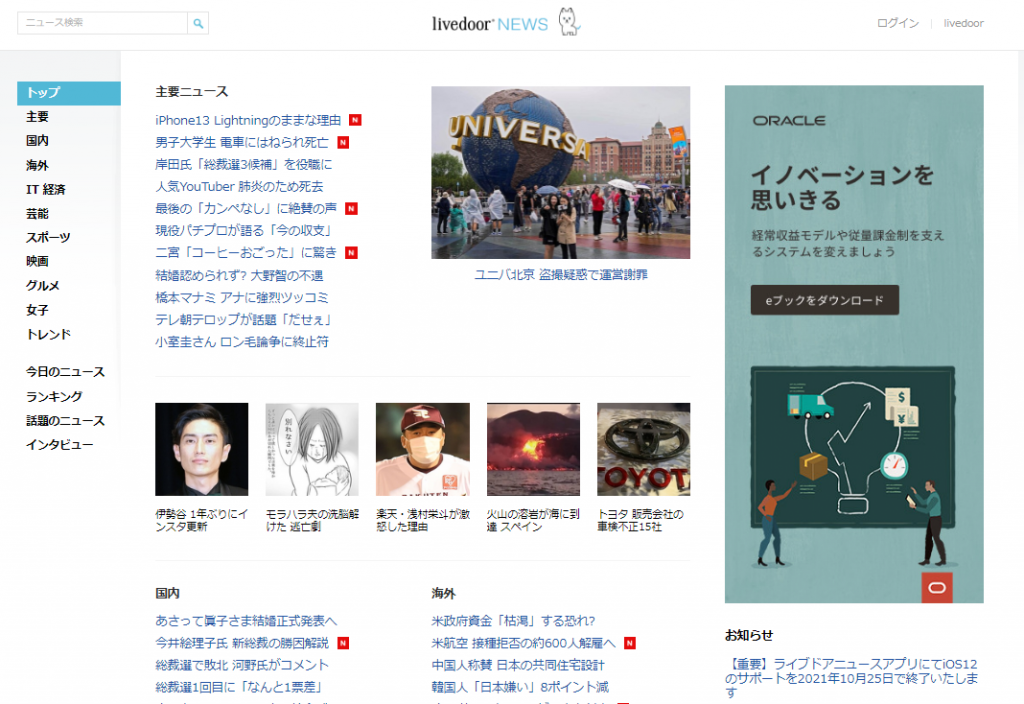Open the IT 経済 sidebar category
The height and width of the screenshot is (704, 1024).
coord(46,189)
